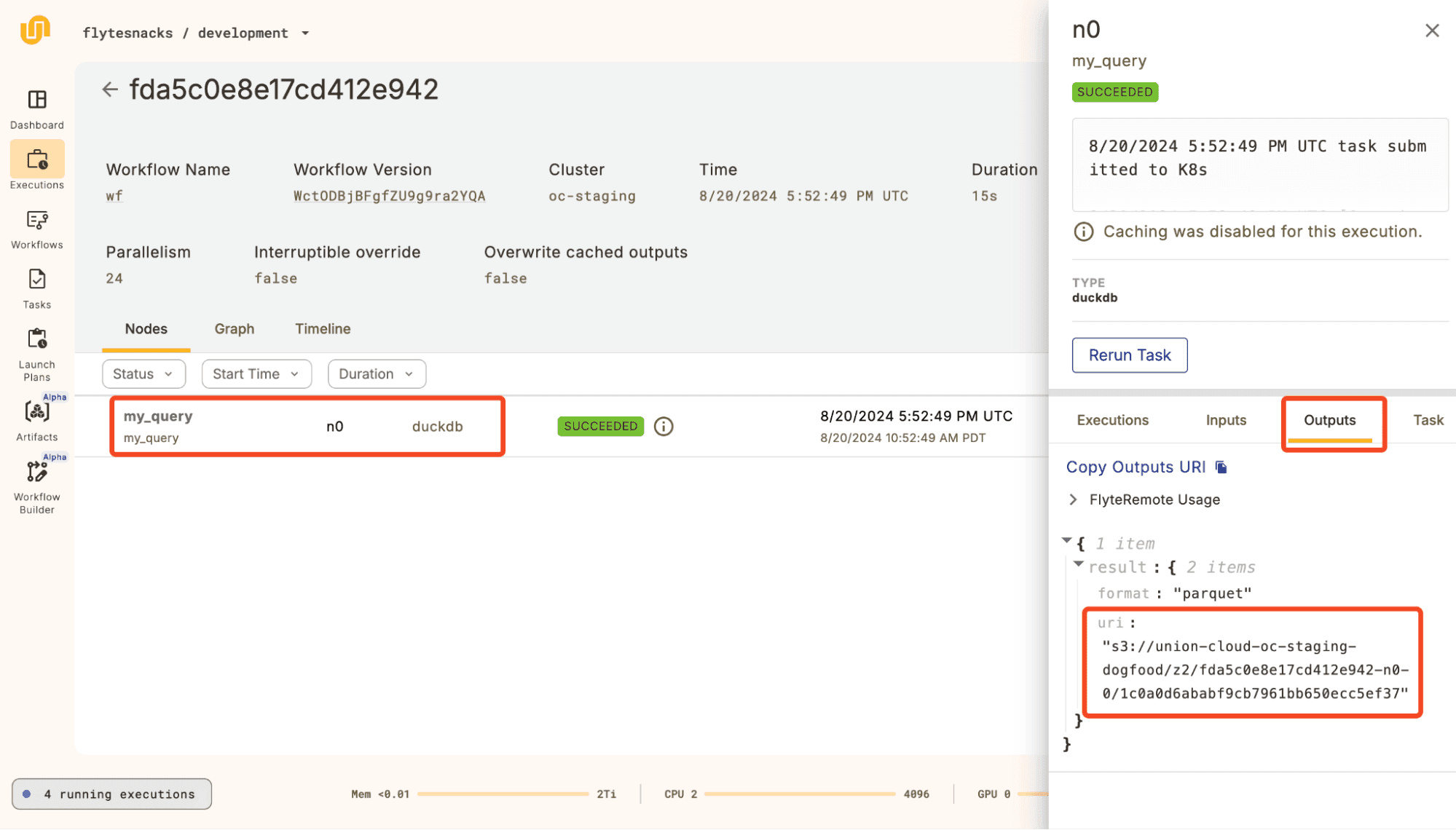Click the info icon beside the SUCCEEDED status

tap(663, 427)
